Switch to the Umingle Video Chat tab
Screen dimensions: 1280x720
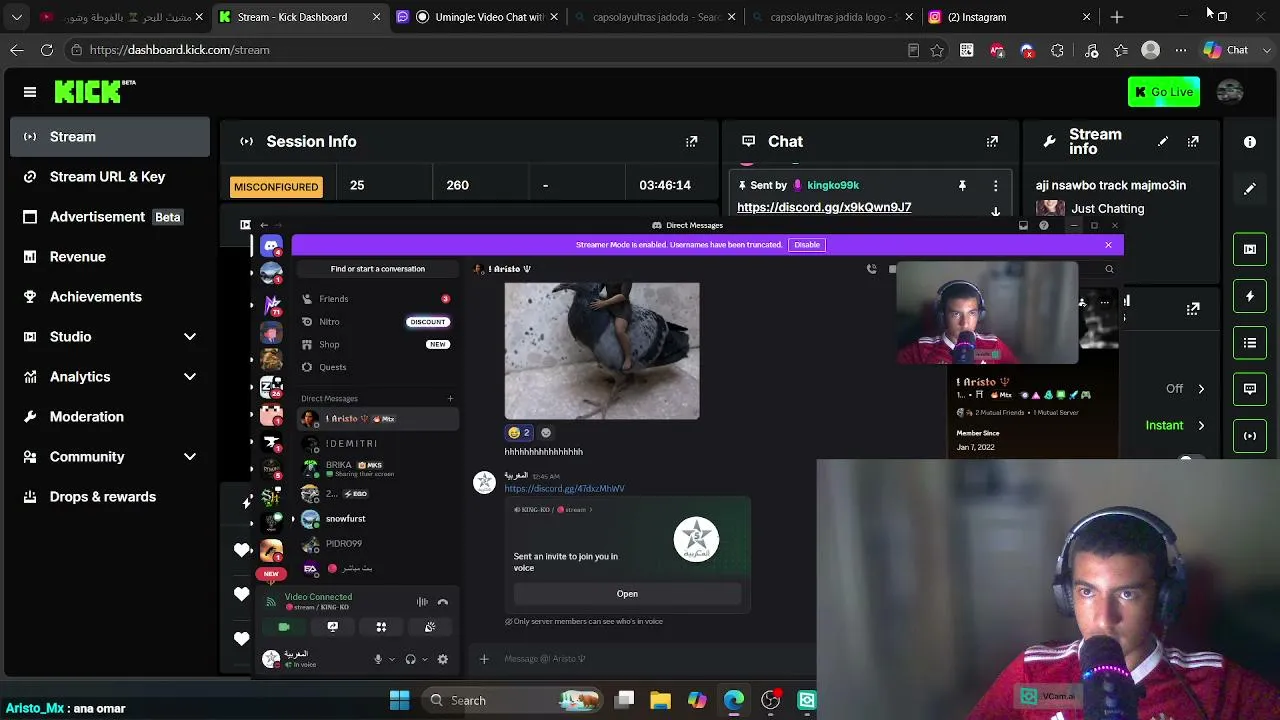click(x=478, y=17)
